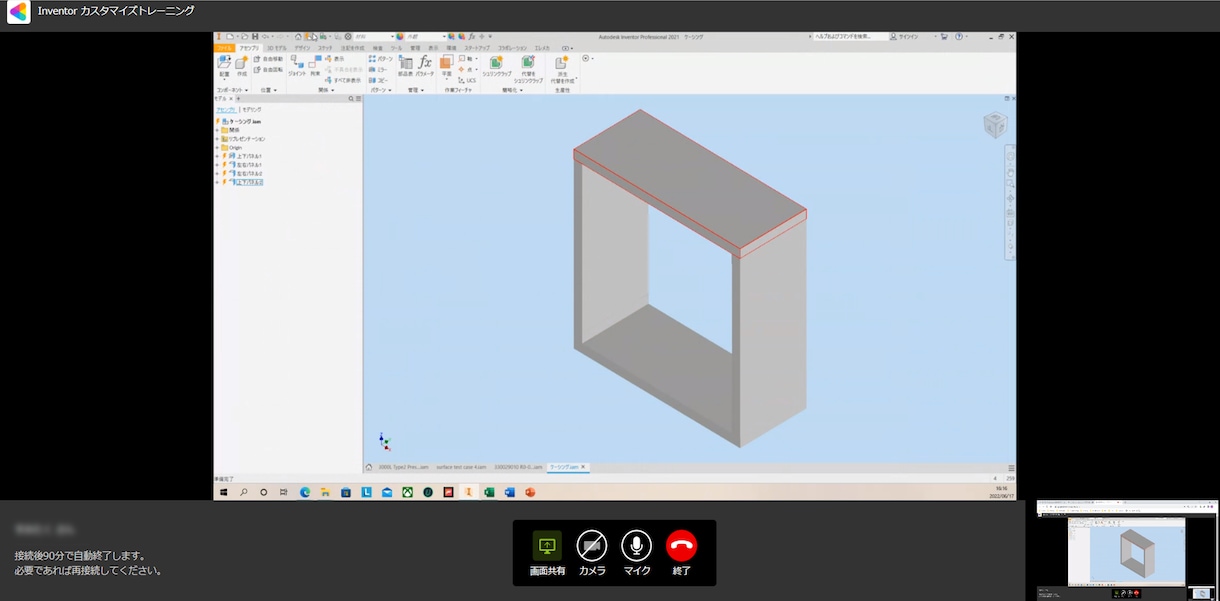This screenshot has width=1220, height=601.
Task: Open the パラメータ fx parameters dialog
Action: click(425, 64)
